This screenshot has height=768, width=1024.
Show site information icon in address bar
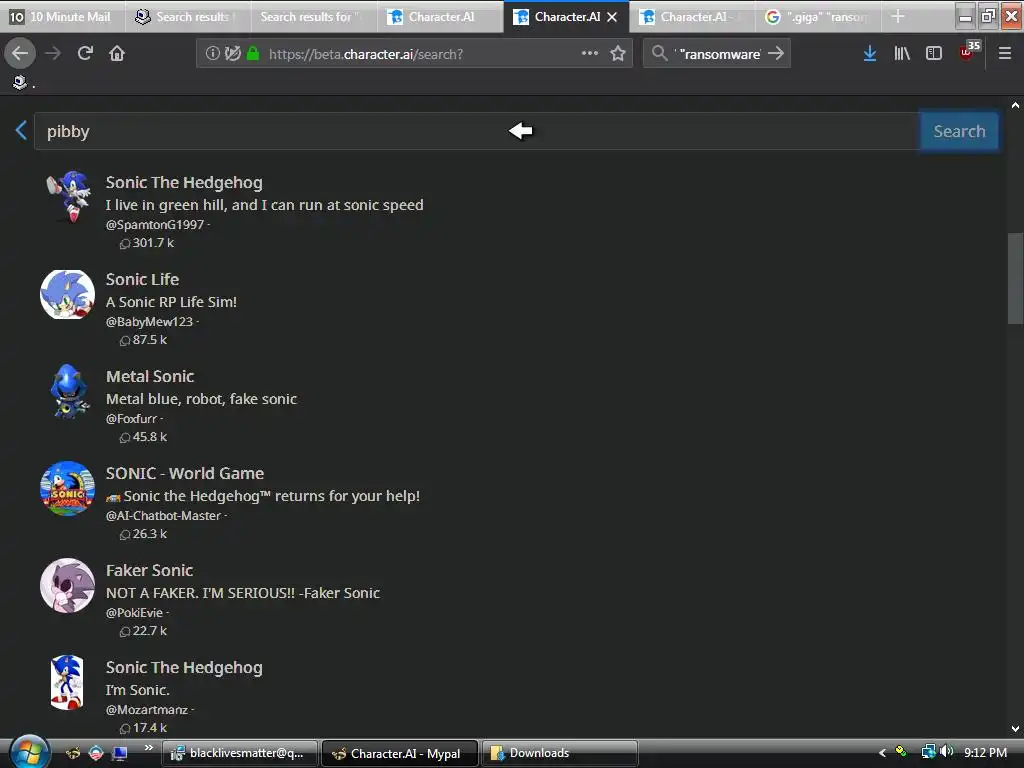click(212, 53)
